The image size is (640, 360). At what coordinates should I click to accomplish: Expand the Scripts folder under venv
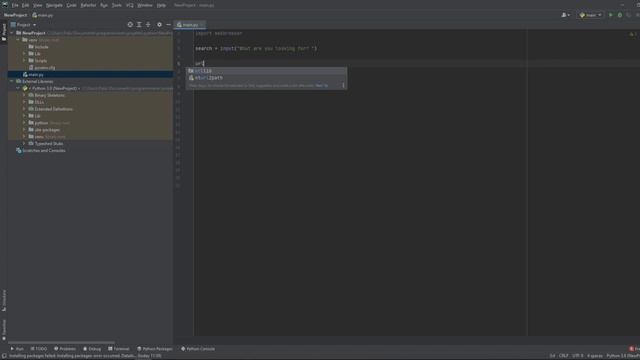(24, 61)
